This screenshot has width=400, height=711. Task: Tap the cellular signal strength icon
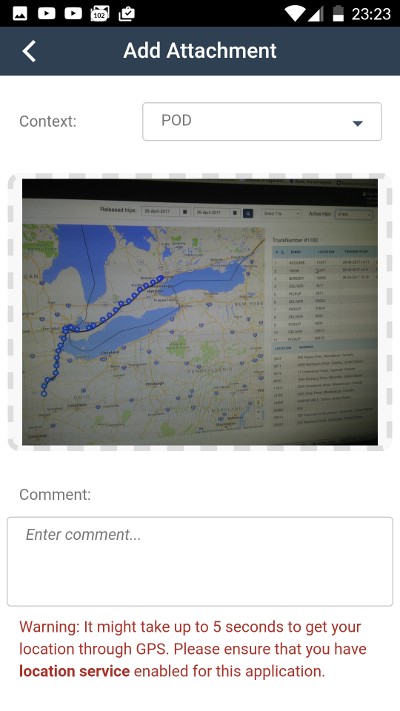[x=315, y=14]
